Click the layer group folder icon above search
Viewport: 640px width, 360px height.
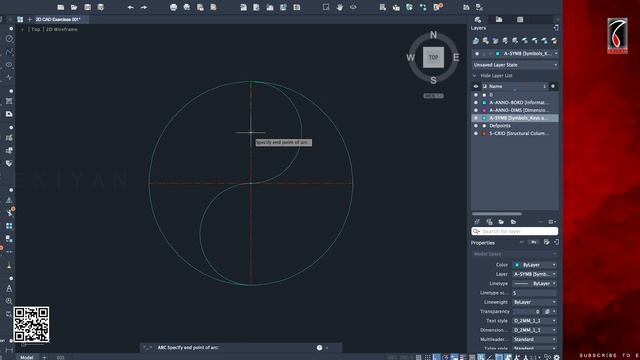click(501, 222)
